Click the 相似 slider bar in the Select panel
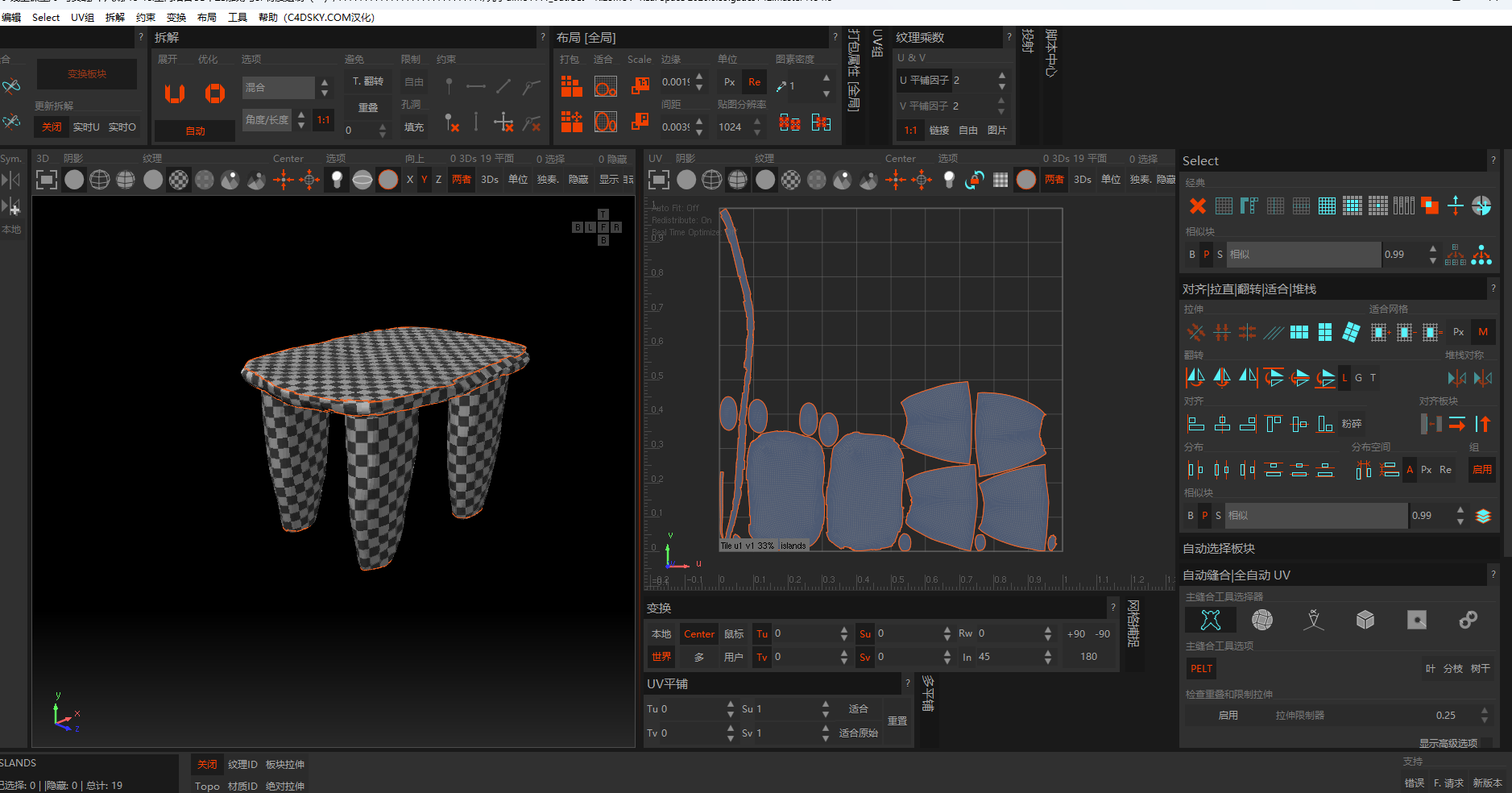Viewport: 1512px width, 793px height. click(x=1304, y=254)
